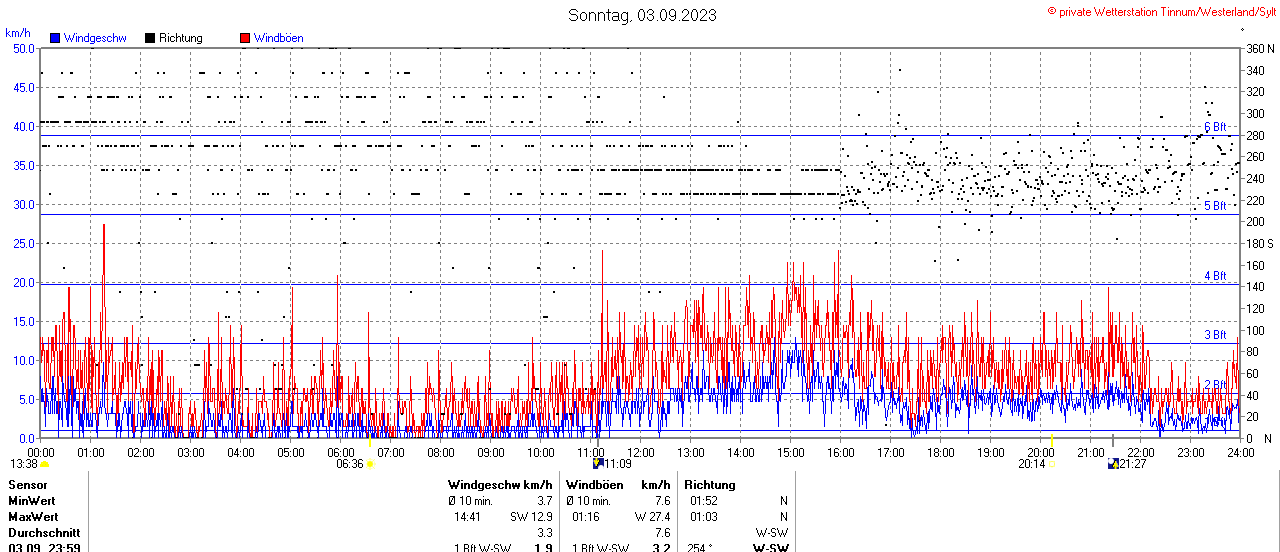Click the 25.0 value on the speed axis
The height and width of the screenshot is (552, 1280).
tap(24, 243)
